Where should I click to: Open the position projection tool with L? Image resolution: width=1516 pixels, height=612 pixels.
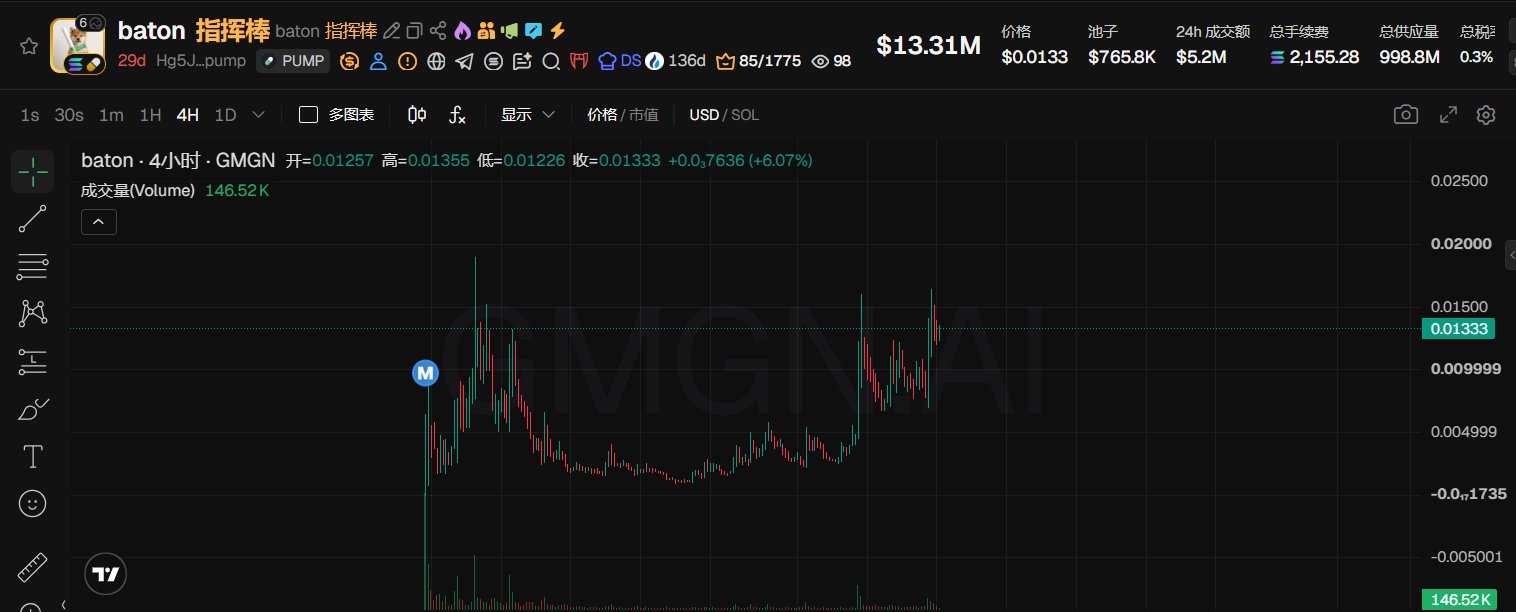(33, 362)
